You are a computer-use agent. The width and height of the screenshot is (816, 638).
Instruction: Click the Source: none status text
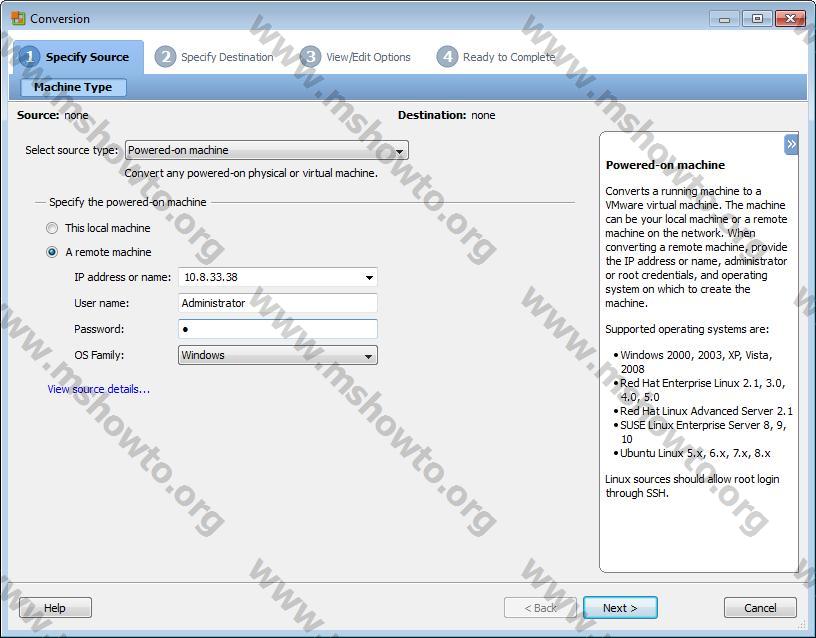53,115
